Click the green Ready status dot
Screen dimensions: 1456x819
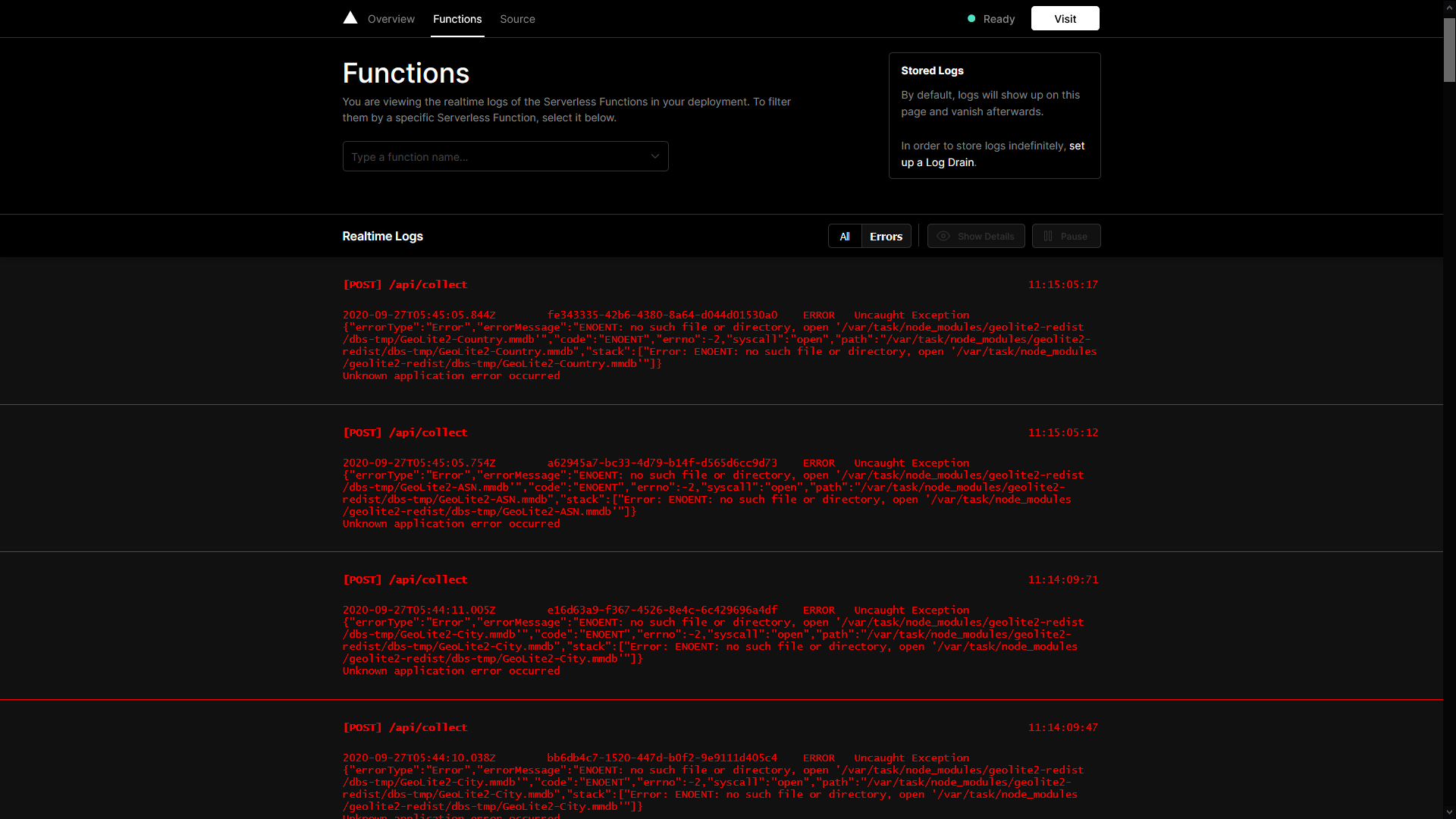tap(971, 18)
